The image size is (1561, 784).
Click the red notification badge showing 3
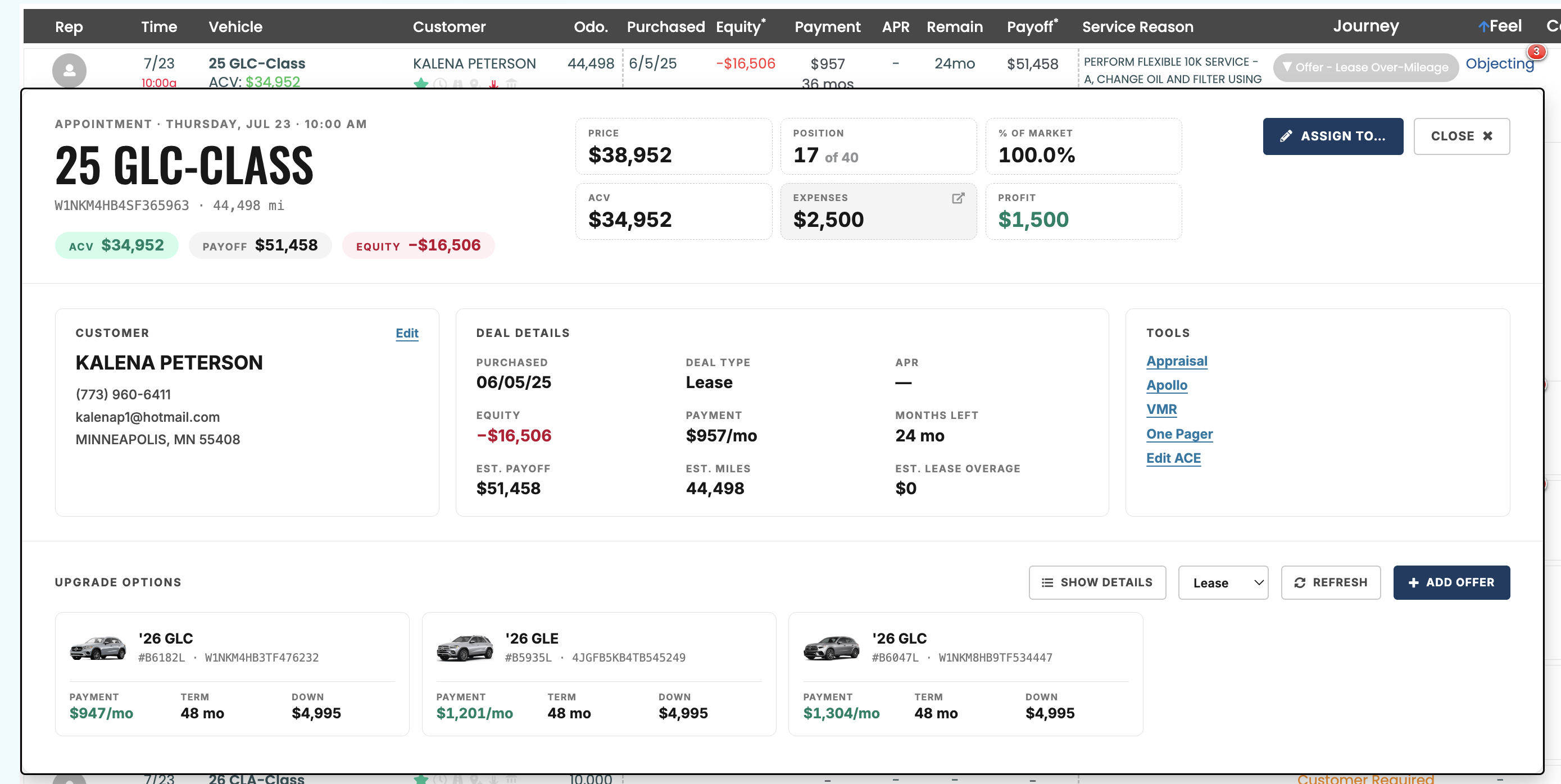pyautogui.click(x=1536, y=52)
